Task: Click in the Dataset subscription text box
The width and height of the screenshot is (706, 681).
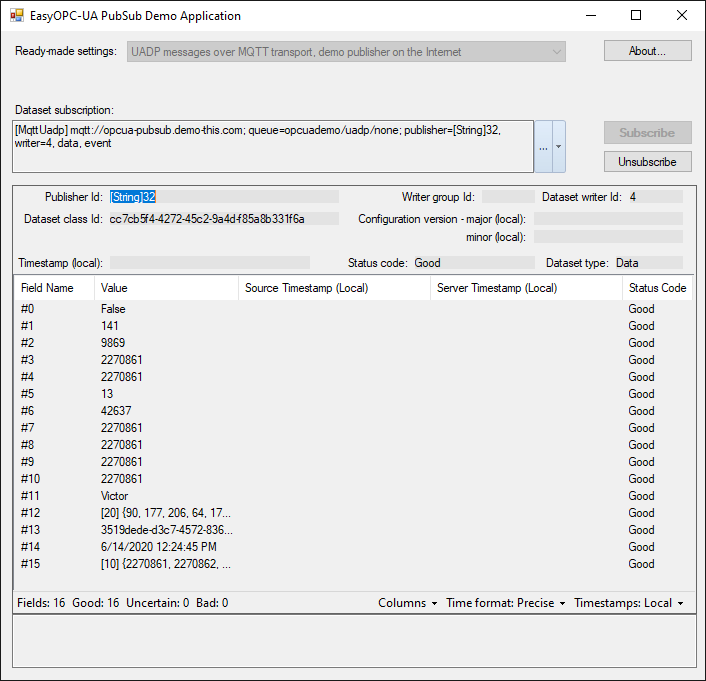Action: [x=273, y=147]
